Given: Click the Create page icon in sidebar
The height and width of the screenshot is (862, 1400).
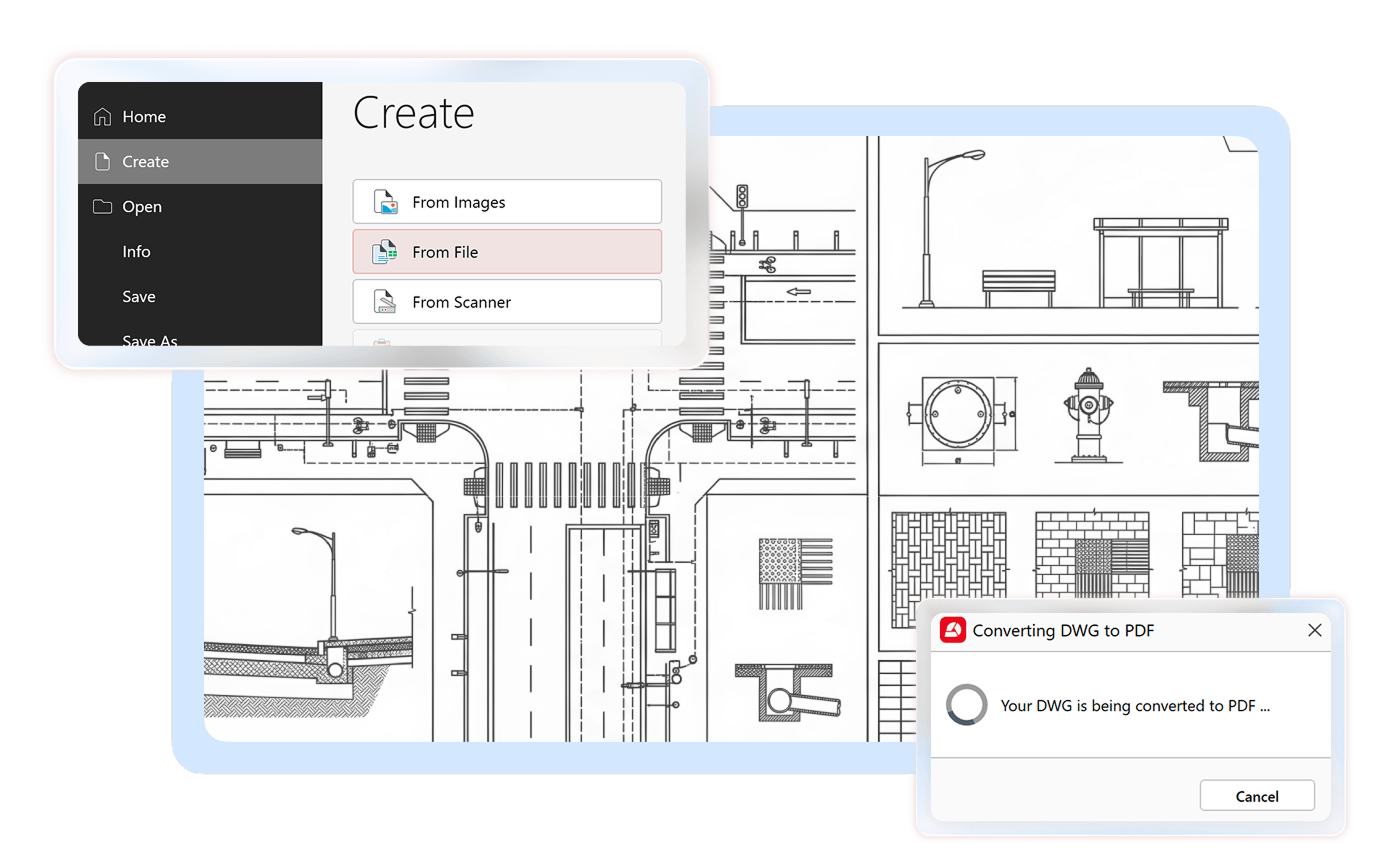Looking at the screenshot, I should pos(102,162).
